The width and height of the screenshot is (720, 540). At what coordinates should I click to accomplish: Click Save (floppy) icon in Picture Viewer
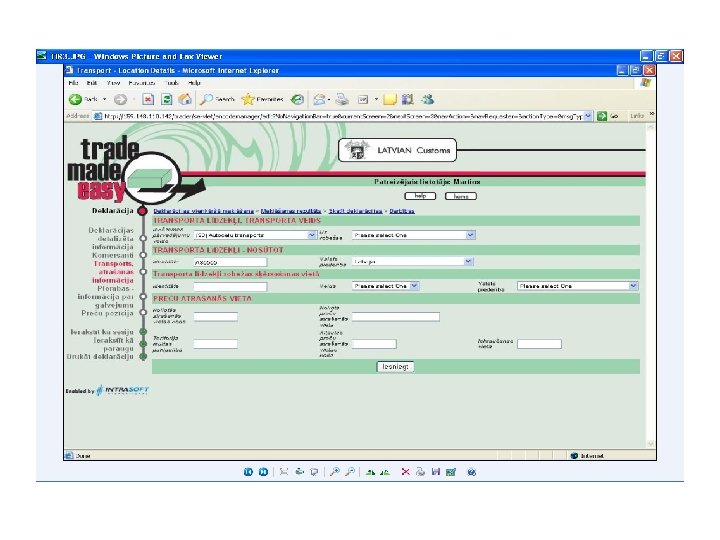click(x=436, y=472)
